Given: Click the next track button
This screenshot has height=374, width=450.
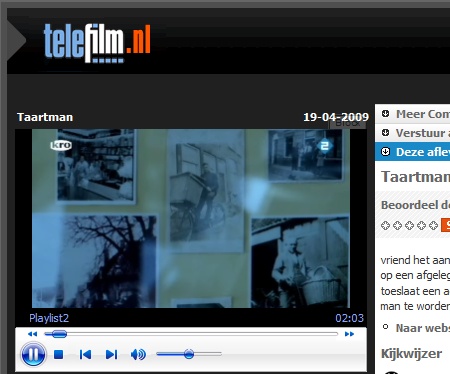Looking at the screenshot, I should pyautogui.click(x=111, y=354).
